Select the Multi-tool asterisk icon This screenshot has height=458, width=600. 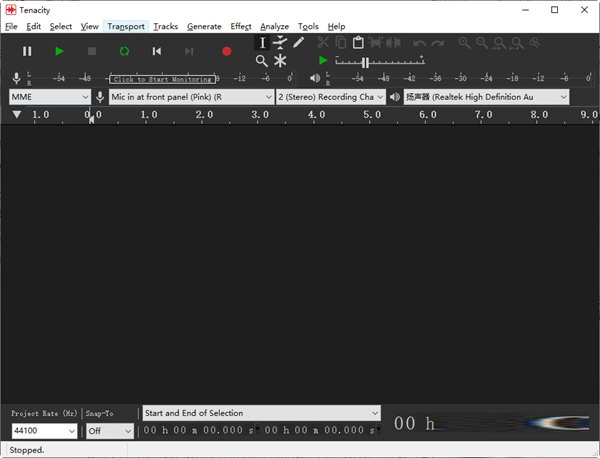(280, 61)
